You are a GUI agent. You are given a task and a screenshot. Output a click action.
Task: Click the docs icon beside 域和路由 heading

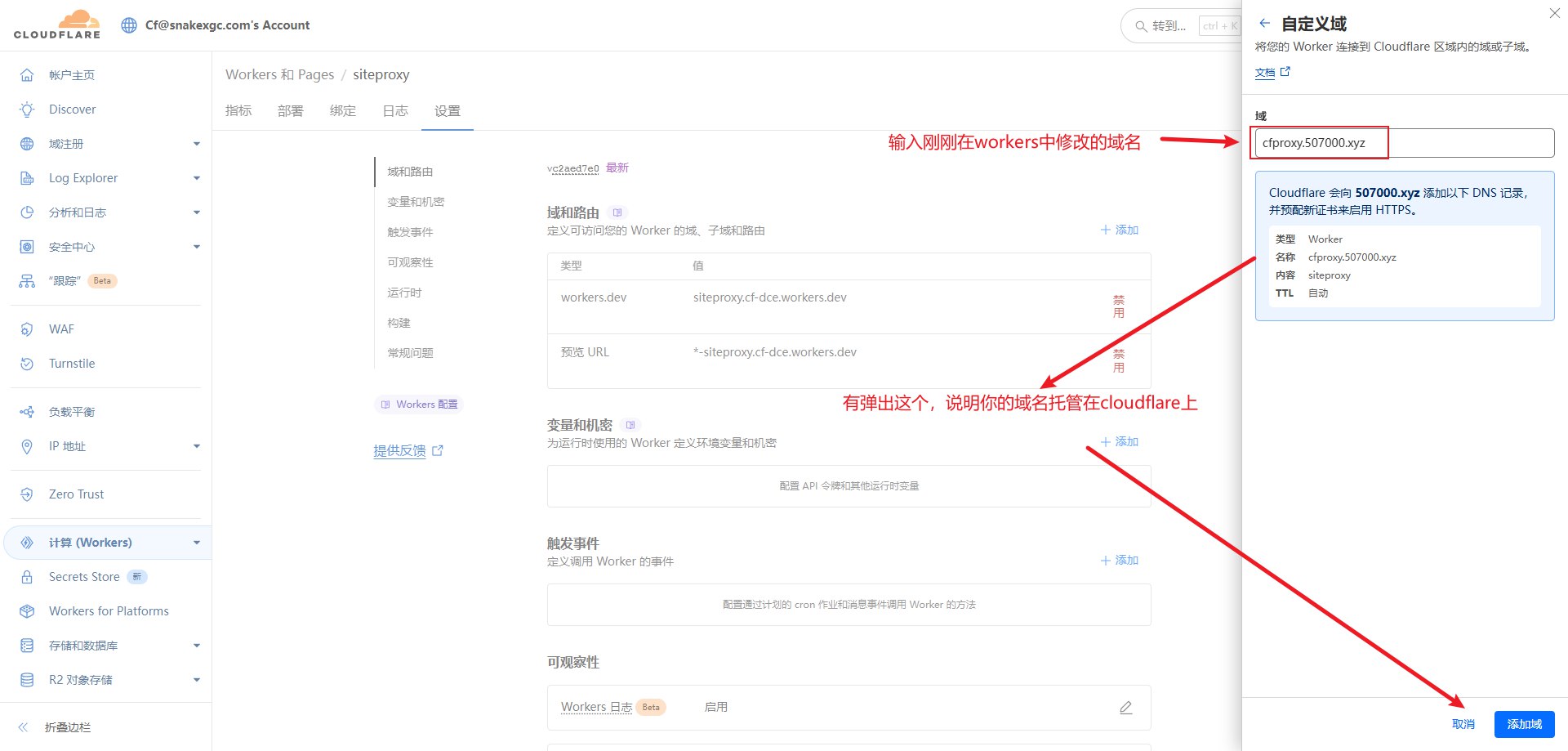[617, 212]
